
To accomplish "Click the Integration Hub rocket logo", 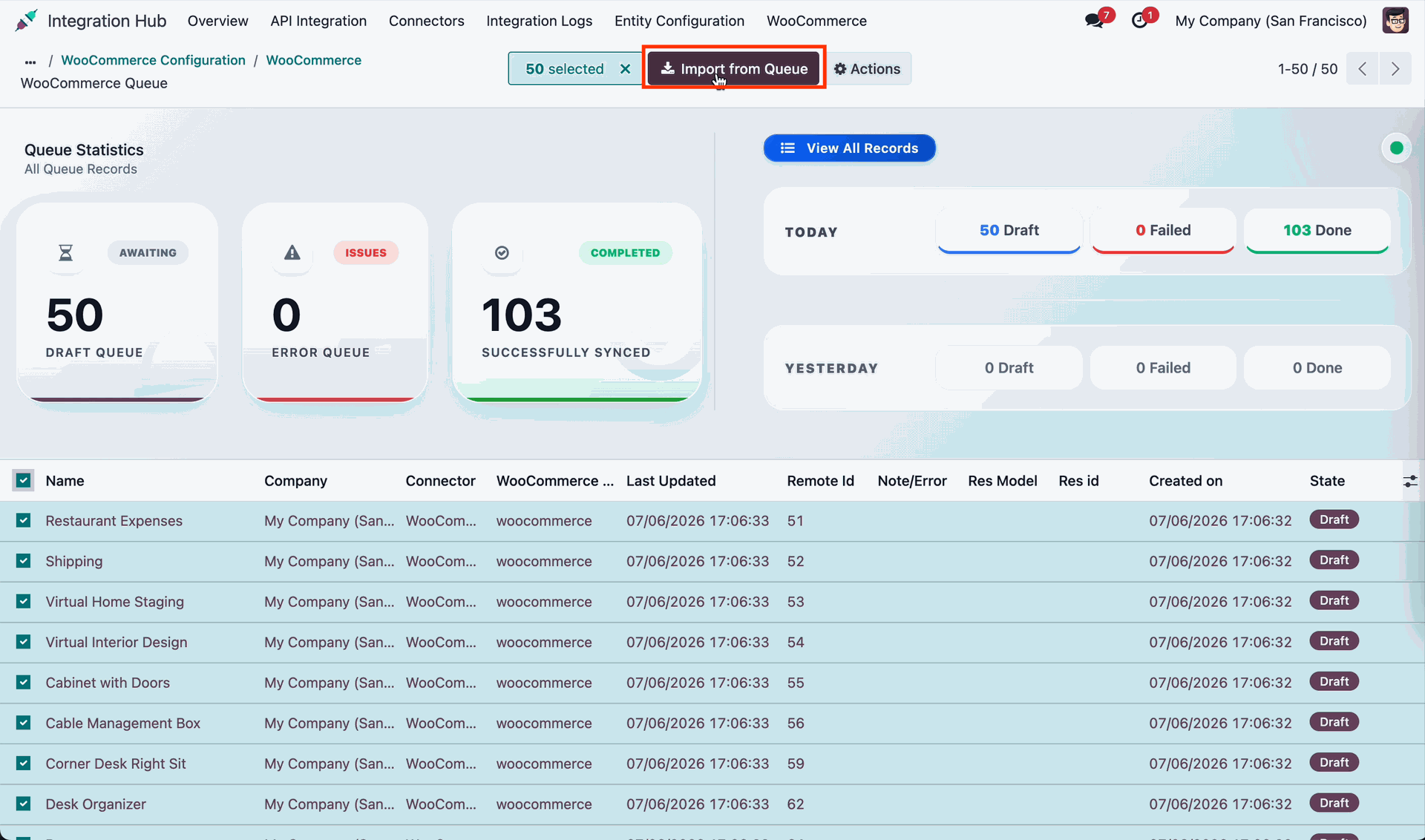I will click(26, 21).
